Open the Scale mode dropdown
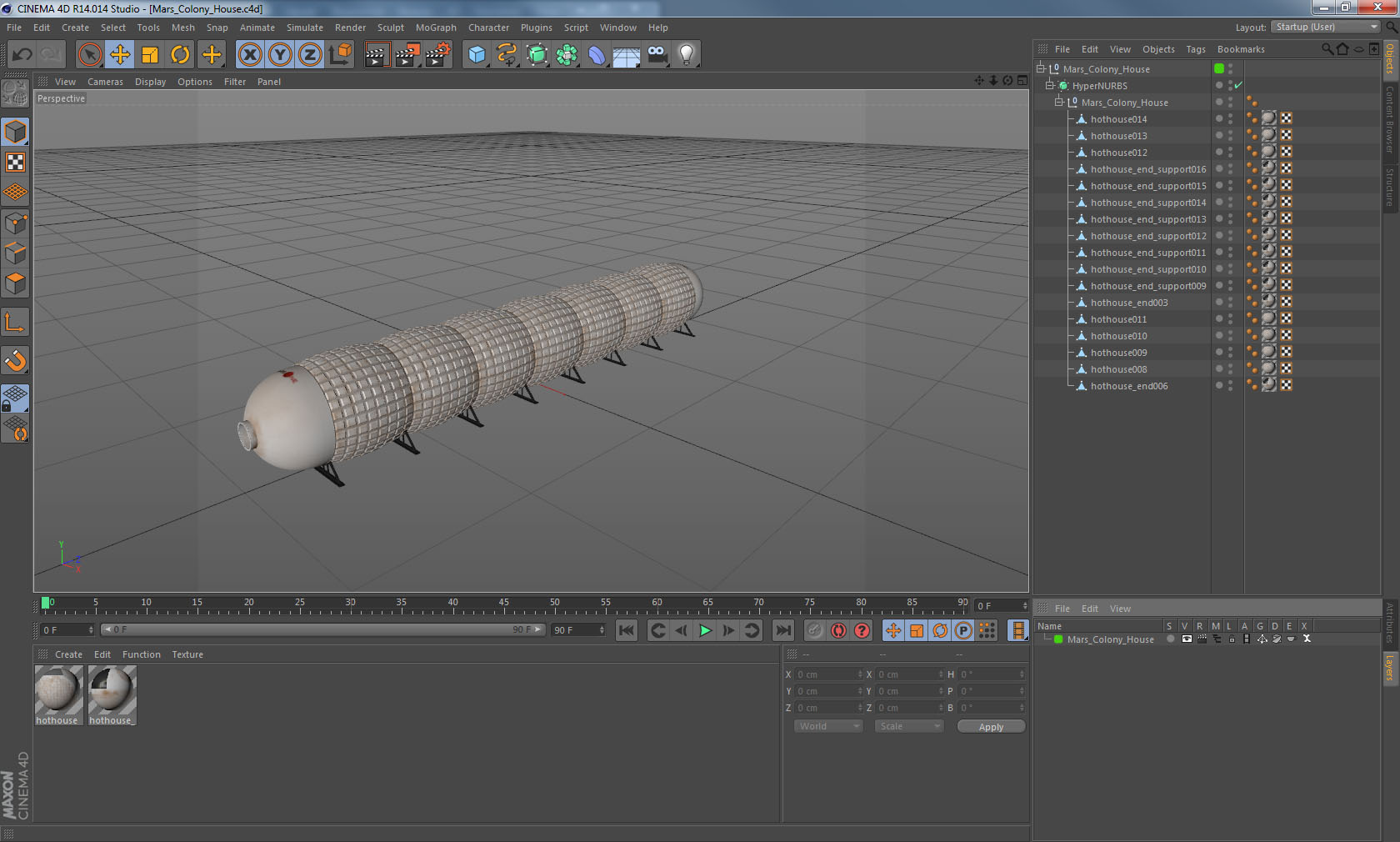Screen dimensions: 1400x842 point(908,726)
